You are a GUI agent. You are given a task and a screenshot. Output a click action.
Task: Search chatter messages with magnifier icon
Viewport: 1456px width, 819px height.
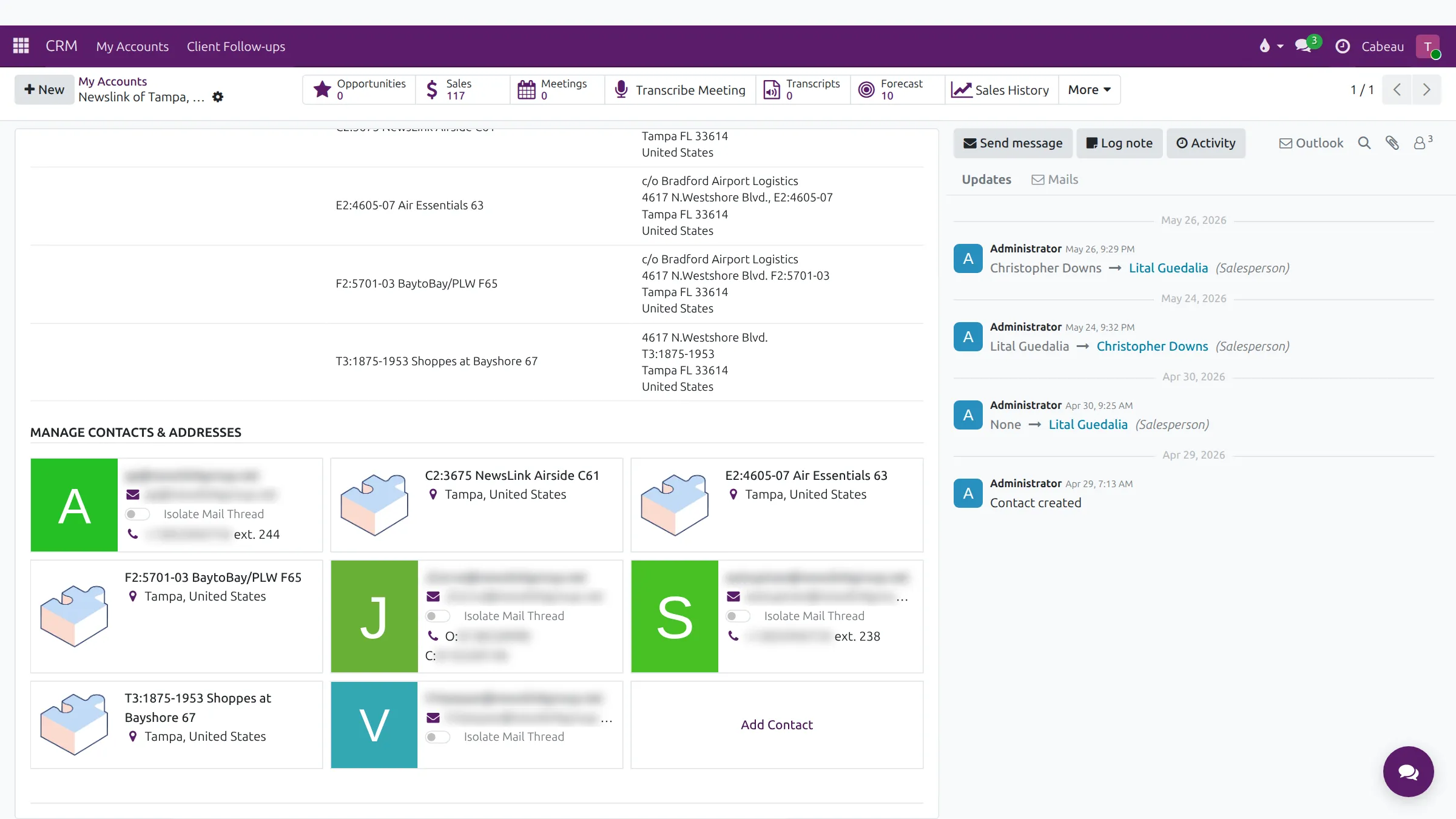[x=1364, y=143]
